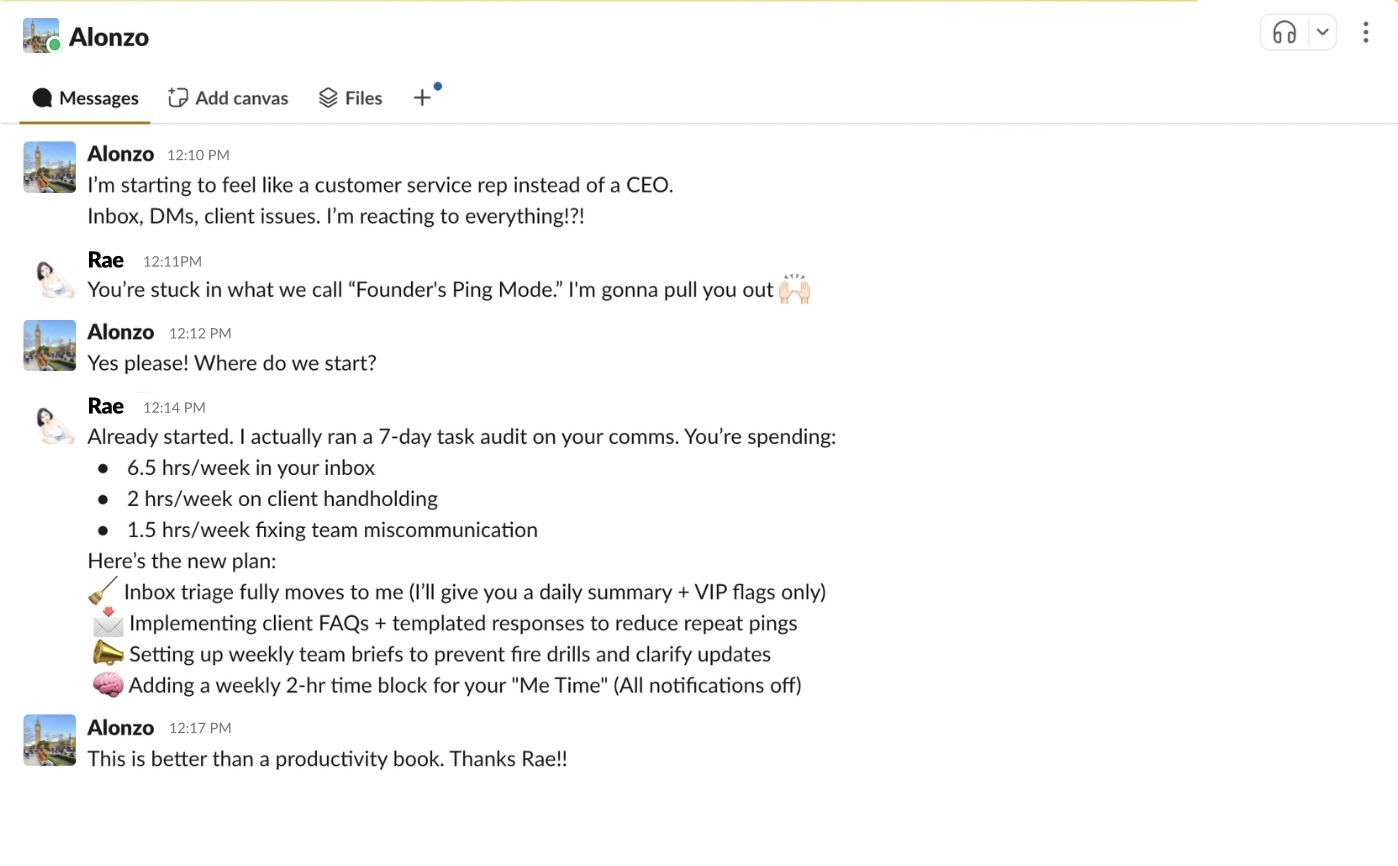
Task: Click Alonzo's avatar on the 12:10 PM message
Action: pos(49,167)
